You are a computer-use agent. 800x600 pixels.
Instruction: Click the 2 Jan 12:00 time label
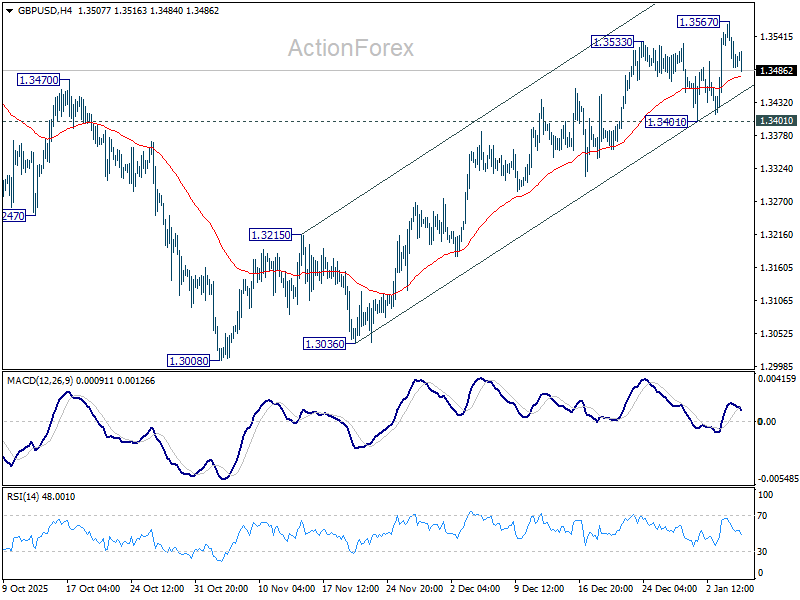pyautogui.click(x=730, y=588)
